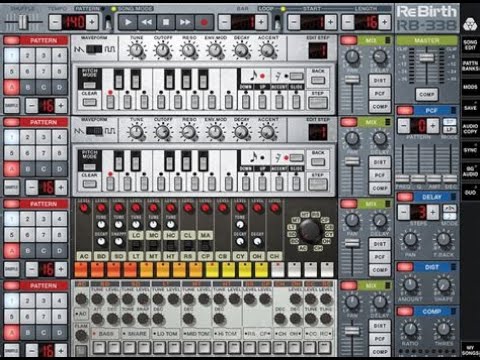Viewport: 480px width, 360px height.
Task: Toggle the PCF effect power button
Action: coord(405,110)
